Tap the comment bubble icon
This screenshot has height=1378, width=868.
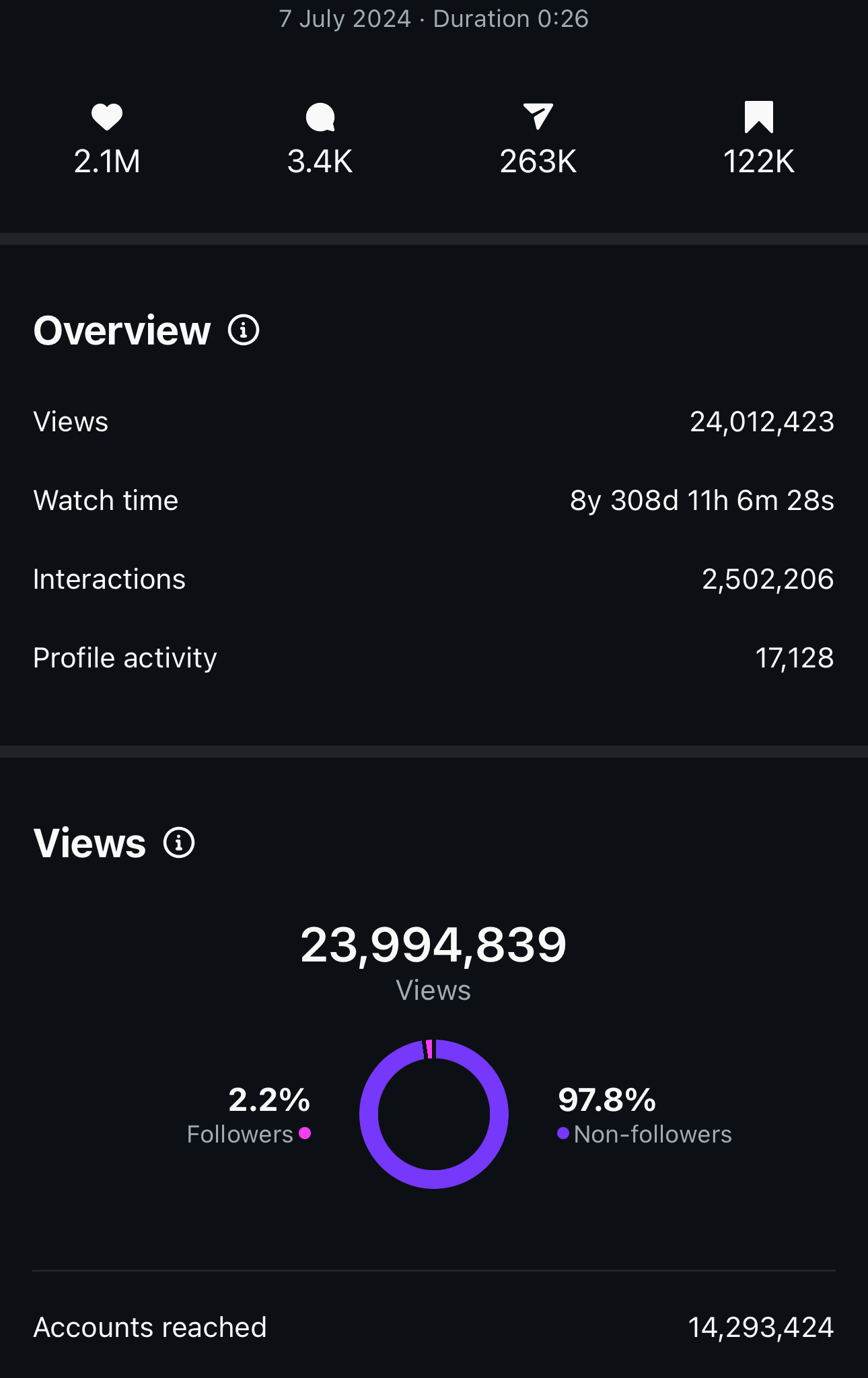click(x=320, y=118)
